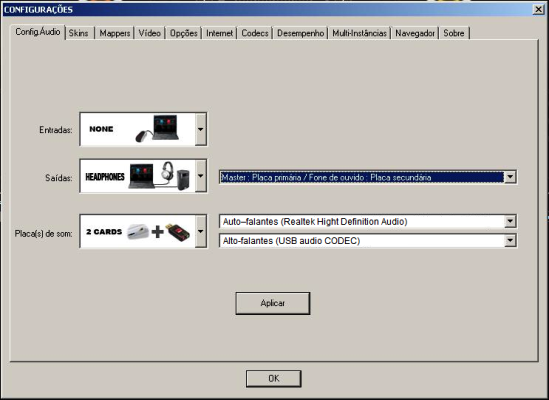
Task: Click the NONE laptop input image
Action: (138, 129)
